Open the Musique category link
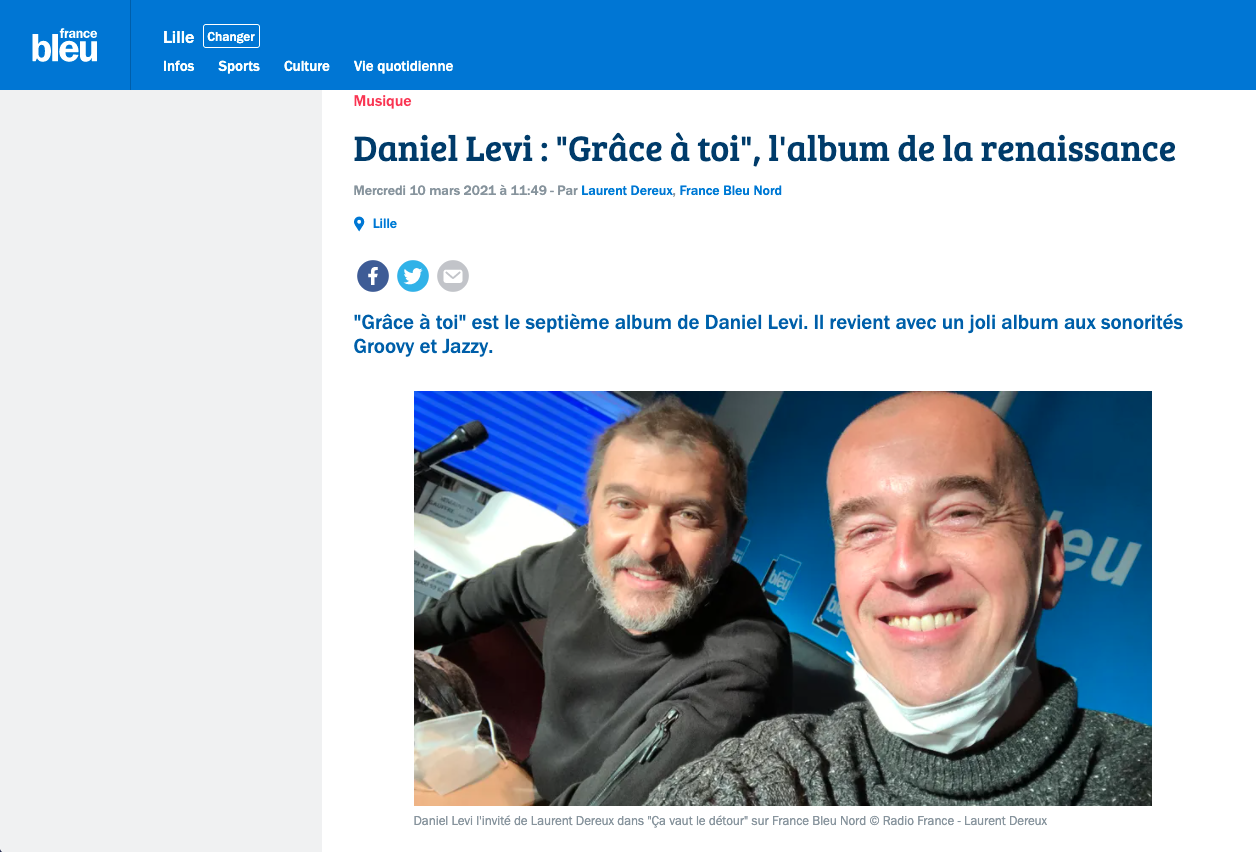 [x=382, y=101]
